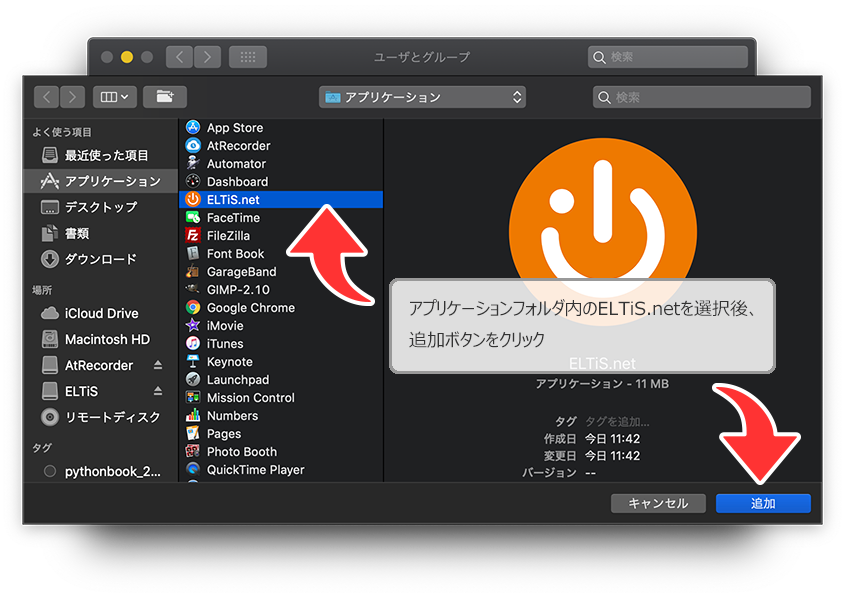Click the ELTiS.net orange power icon in list
Image resolution: width=845 pixels, height=598 pixels.
[193, 199]
